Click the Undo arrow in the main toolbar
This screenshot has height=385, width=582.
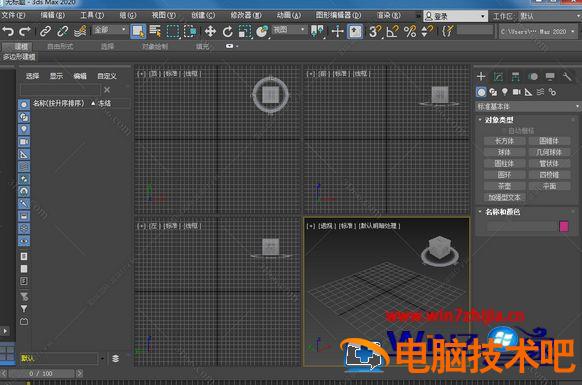click(8, 31)
